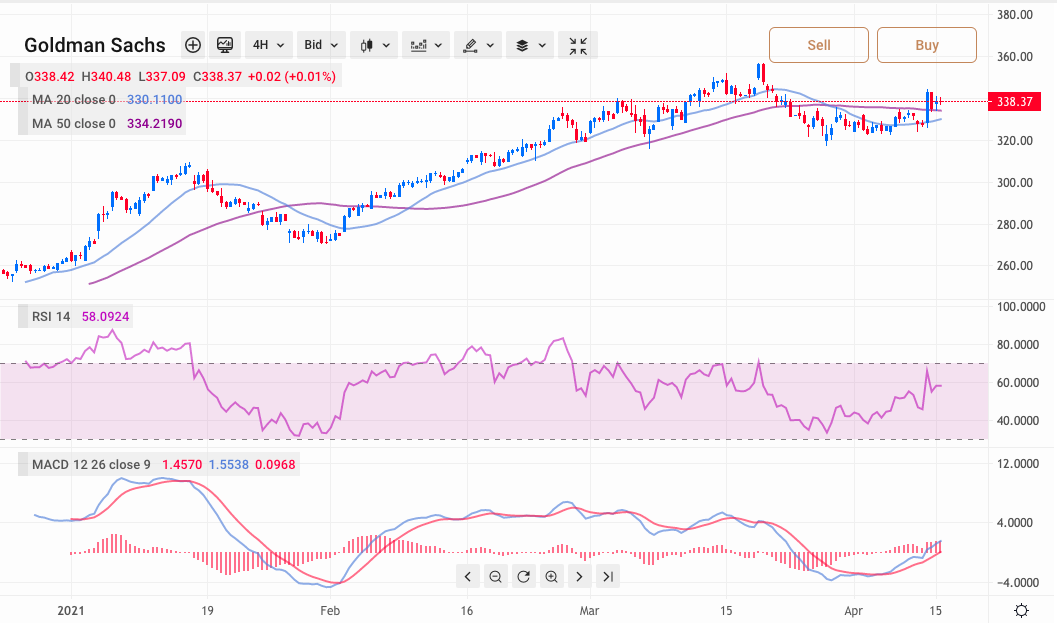
Task: Click the 12.0000 MACD axis label
Action: 1018,464
